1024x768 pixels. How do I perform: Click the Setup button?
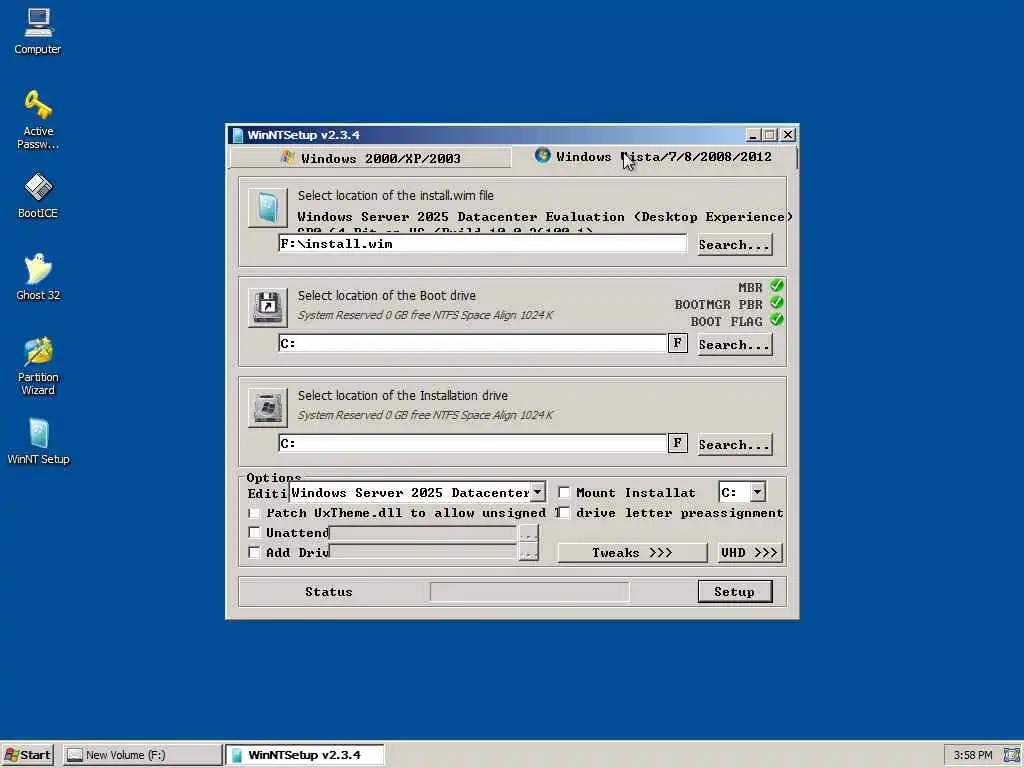pos(735,592)
